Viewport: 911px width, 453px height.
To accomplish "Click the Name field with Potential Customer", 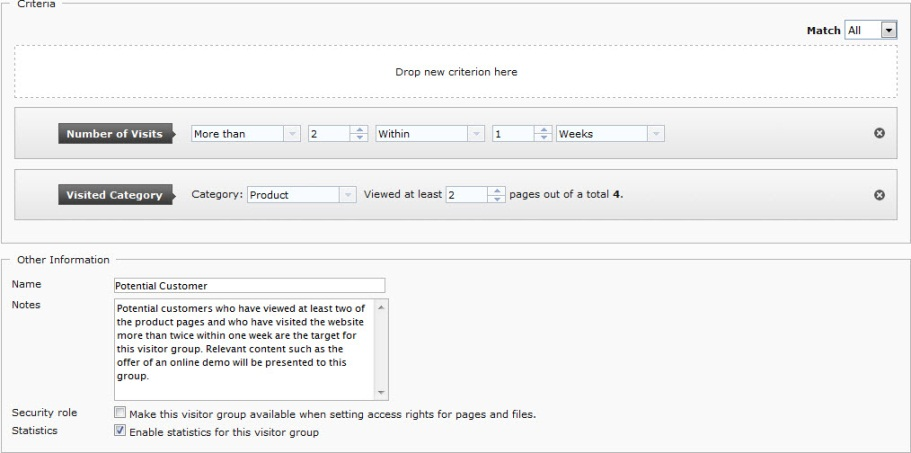I will coord(249,285).
